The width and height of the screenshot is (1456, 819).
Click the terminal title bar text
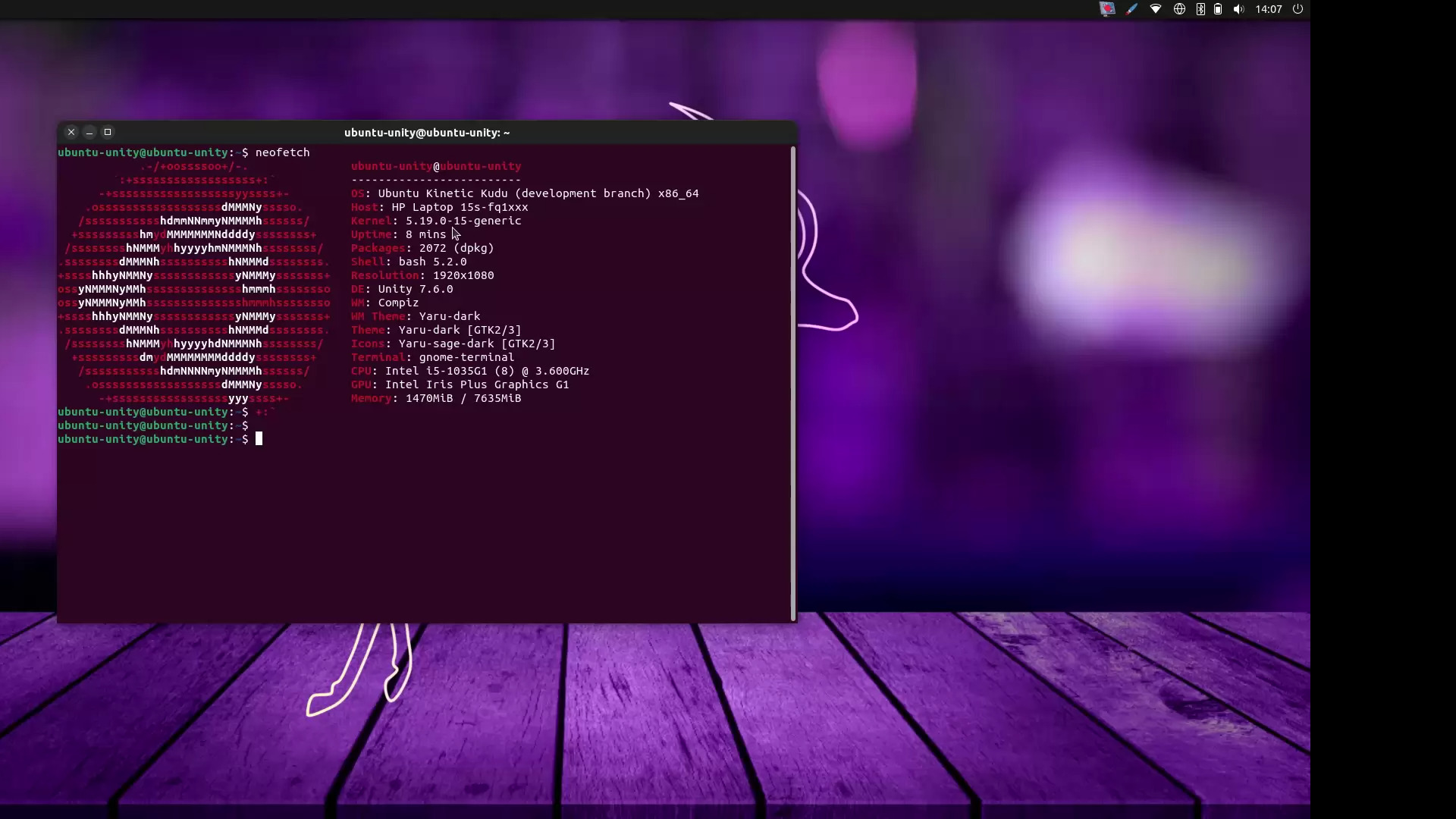427,133
